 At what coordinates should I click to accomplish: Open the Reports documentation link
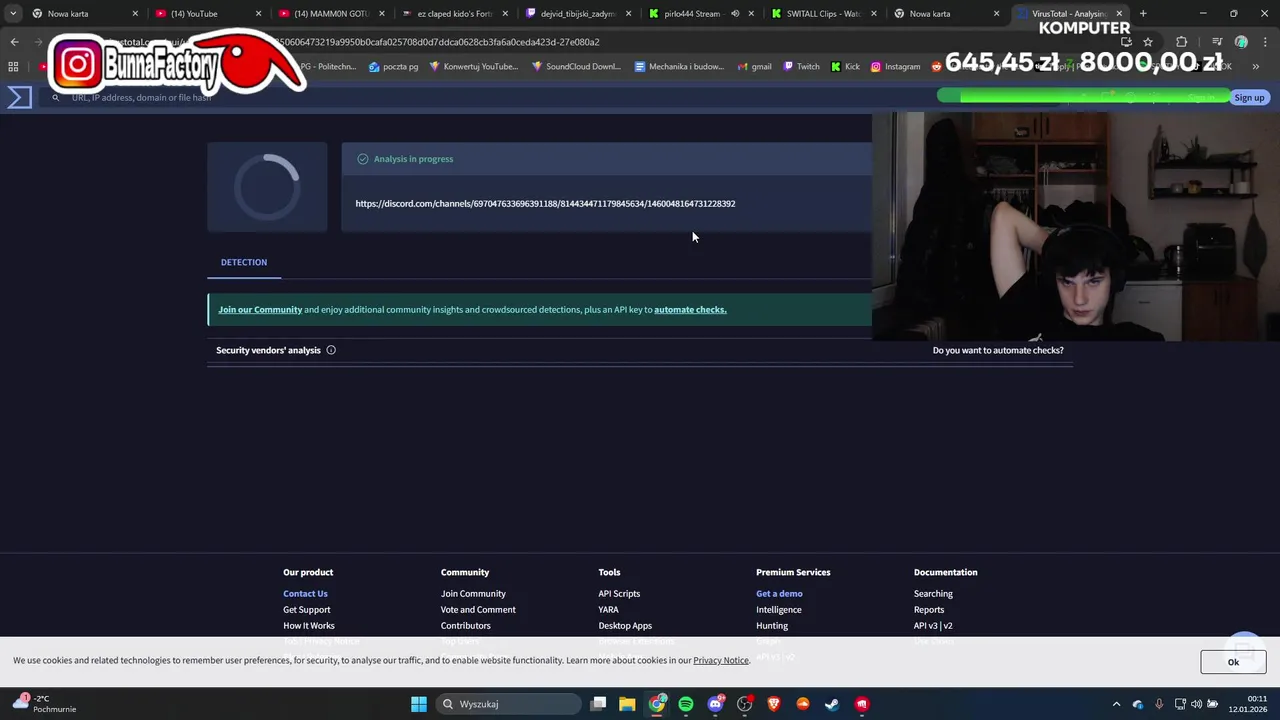[929, 610]
